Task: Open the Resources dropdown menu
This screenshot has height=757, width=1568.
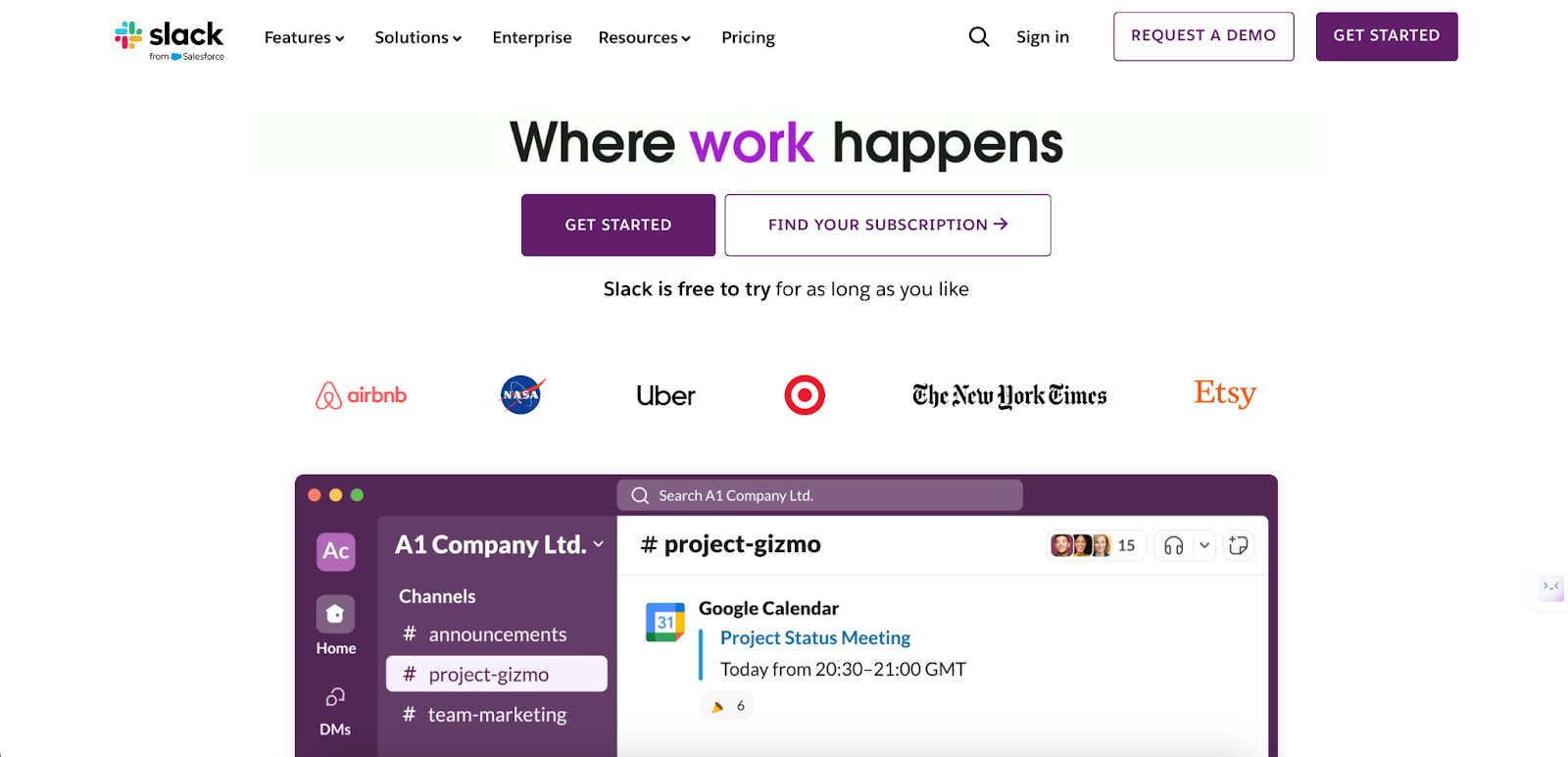Action: point(645,37)
